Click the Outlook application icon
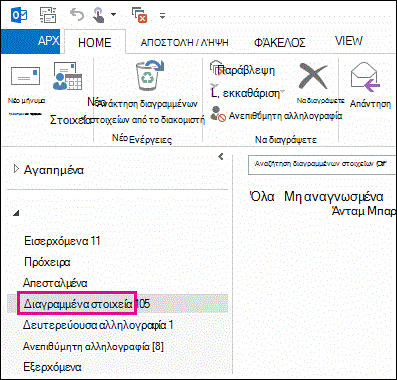Image resolution: width=397 pixels, height=380 pixels. coord(19,15)
